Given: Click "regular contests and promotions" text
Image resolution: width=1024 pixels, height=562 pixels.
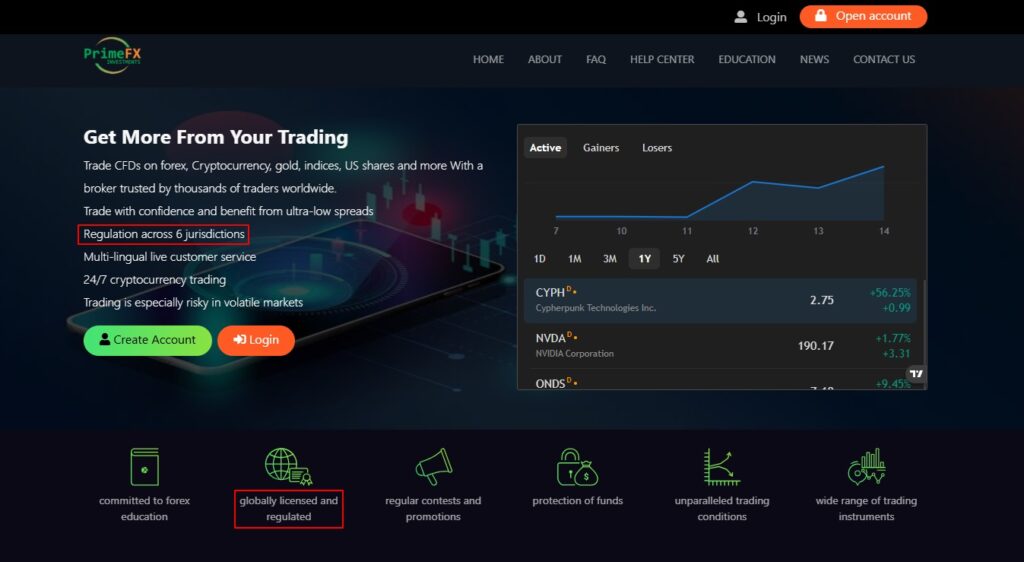Looking at the screenshot, I should (x=433, y=508).
